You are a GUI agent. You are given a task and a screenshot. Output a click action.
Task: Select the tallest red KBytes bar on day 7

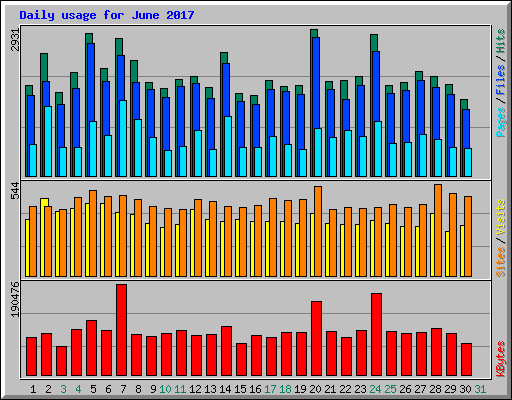coord(121,330)
